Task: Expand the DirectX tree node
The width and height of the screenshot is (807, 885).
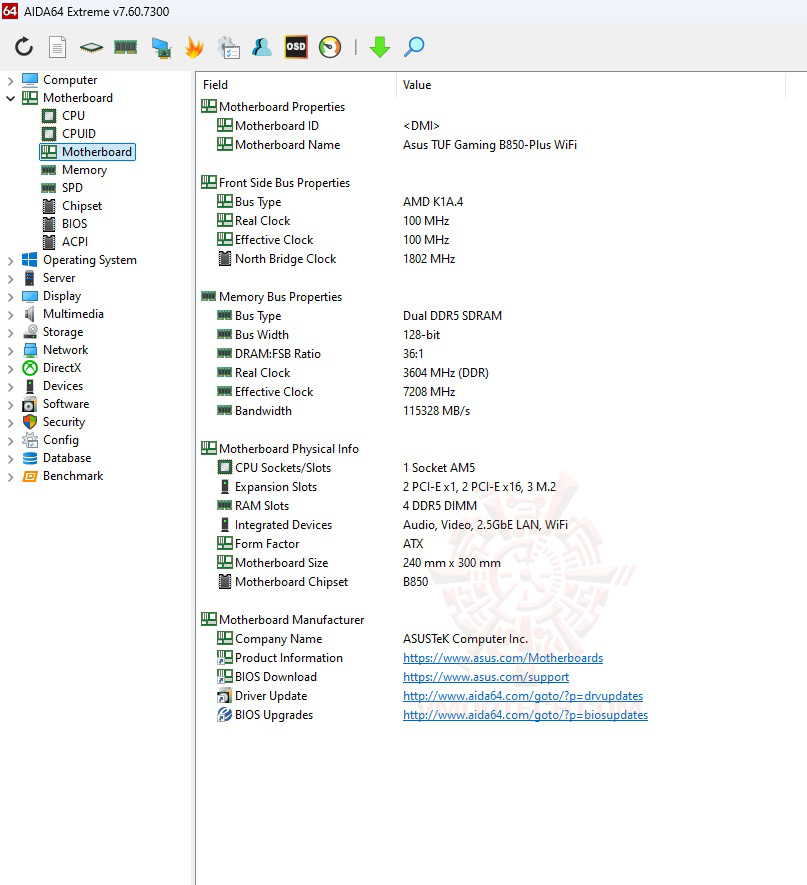Action: click(x=10, y=369)
